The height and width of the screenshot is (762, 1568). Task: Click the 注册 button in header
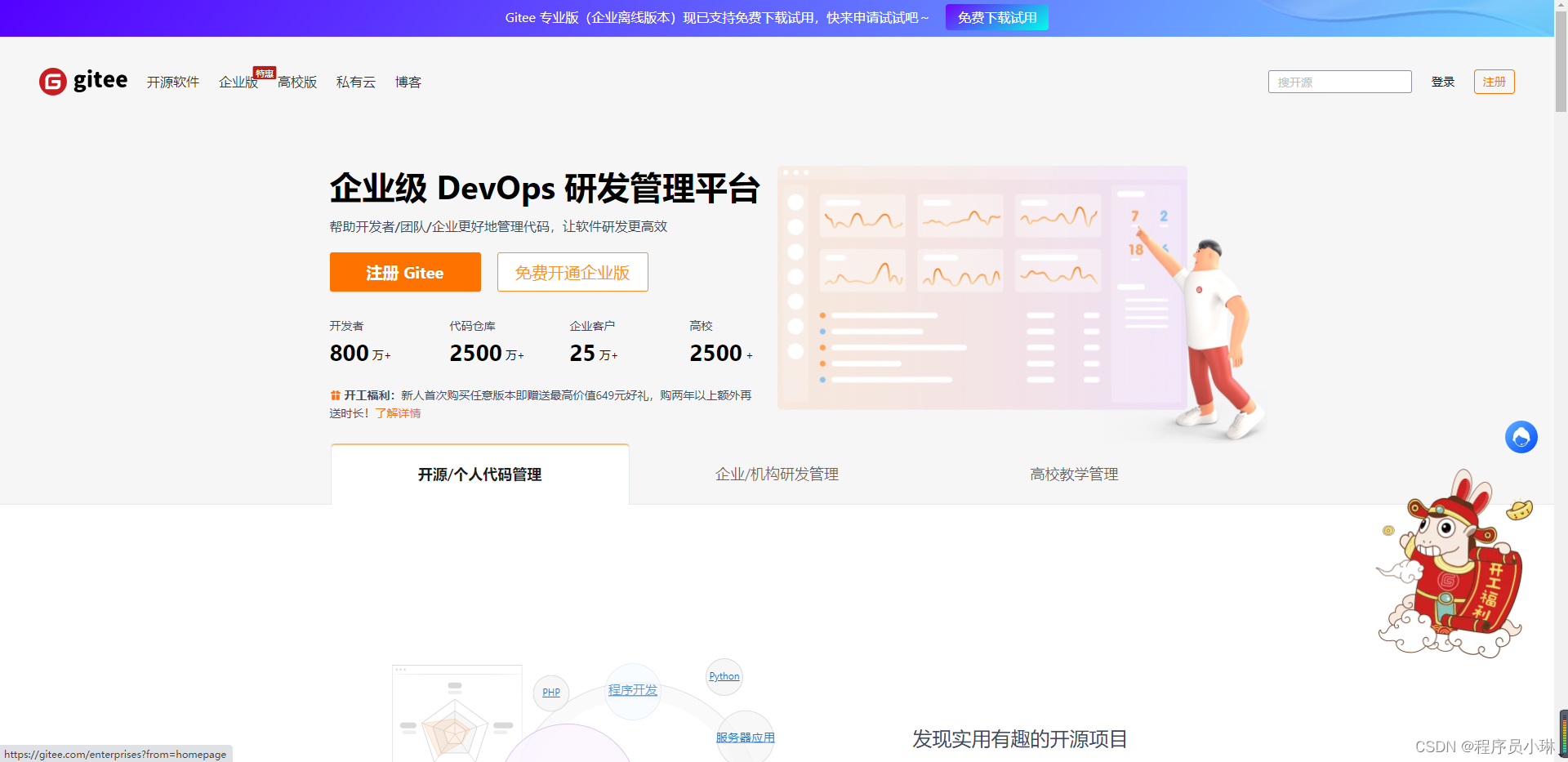(1494, 82)
